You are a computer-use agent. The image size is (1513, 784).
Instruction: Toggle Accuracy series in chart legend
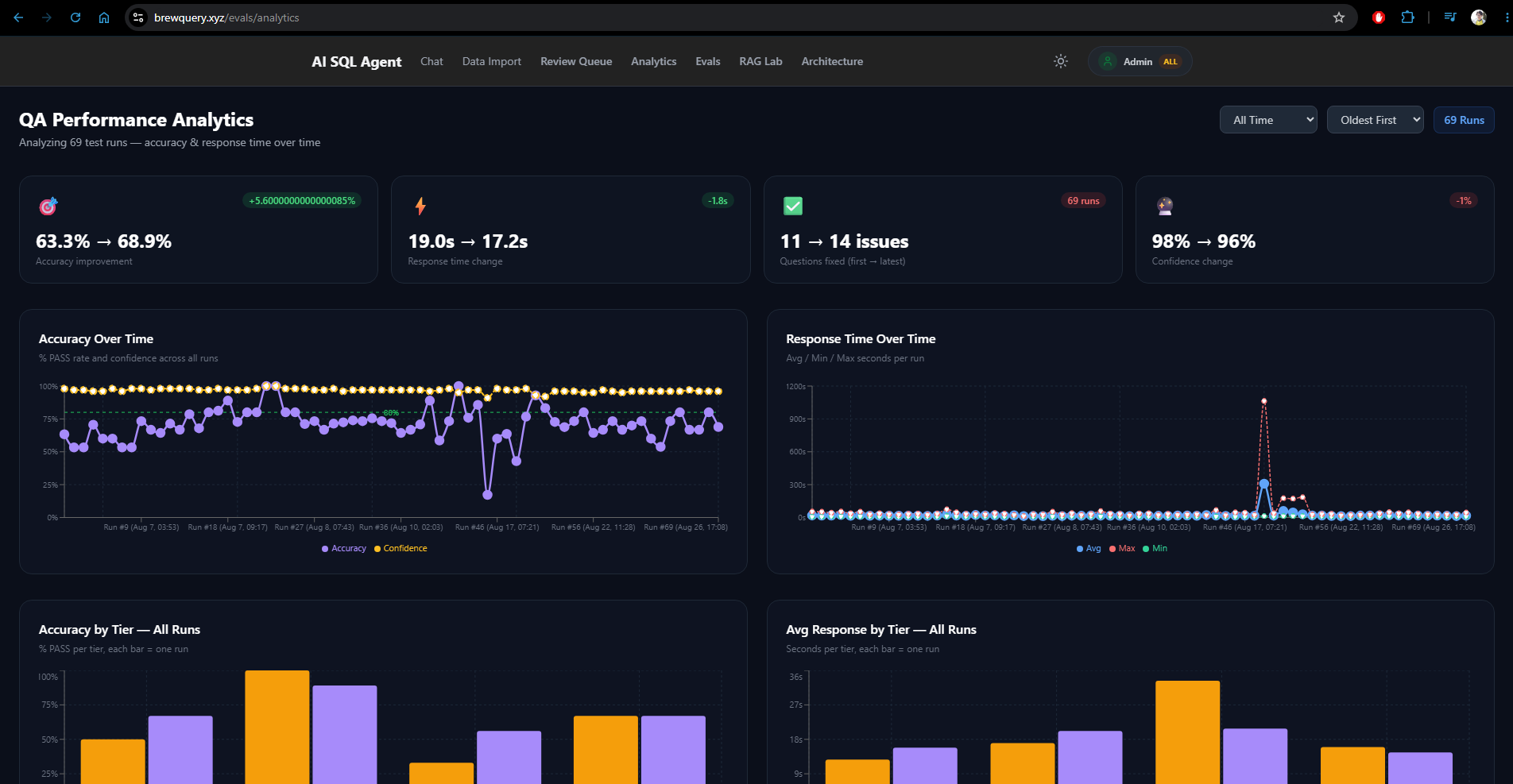[343, 548]
